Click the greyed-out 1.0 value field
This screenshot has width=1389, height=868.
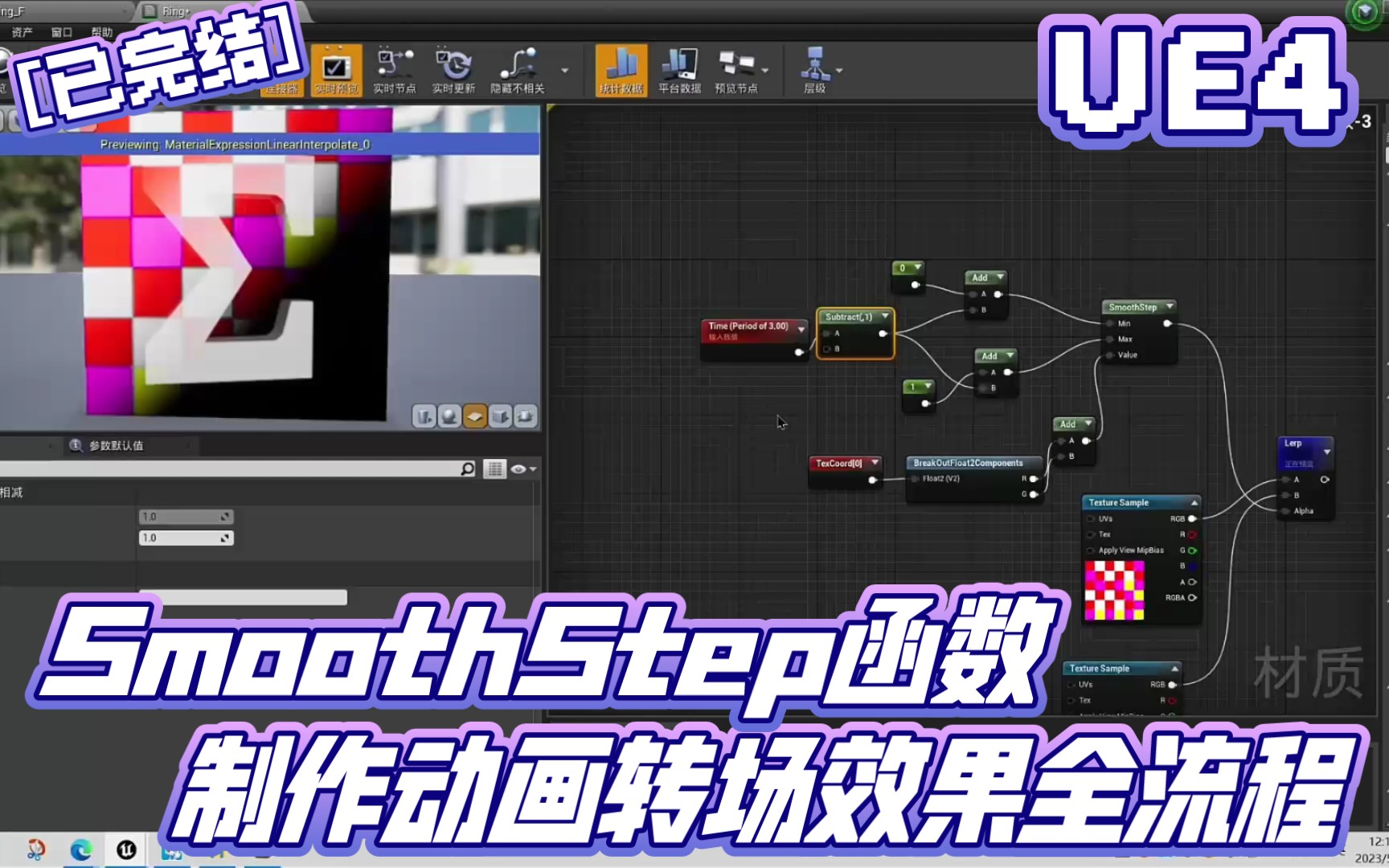[x=186, y=517]
